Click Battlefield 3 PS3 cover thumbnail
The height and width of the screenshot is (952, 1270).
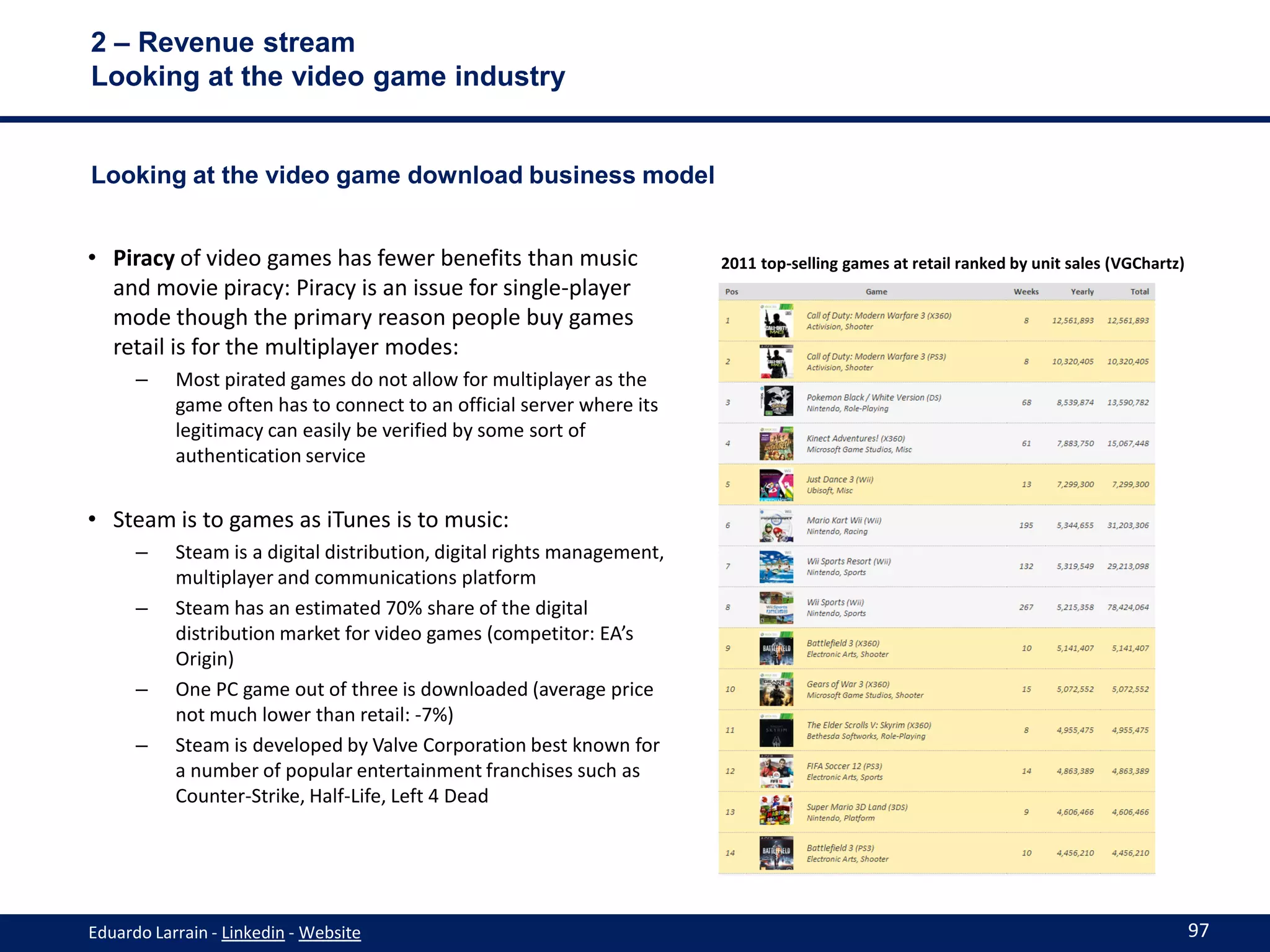coord(776,853)
